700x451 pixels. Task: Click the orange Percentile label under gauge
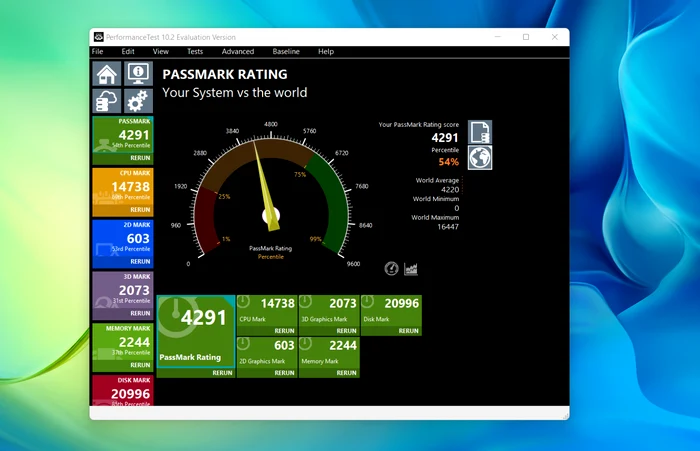tap(271, 257)
